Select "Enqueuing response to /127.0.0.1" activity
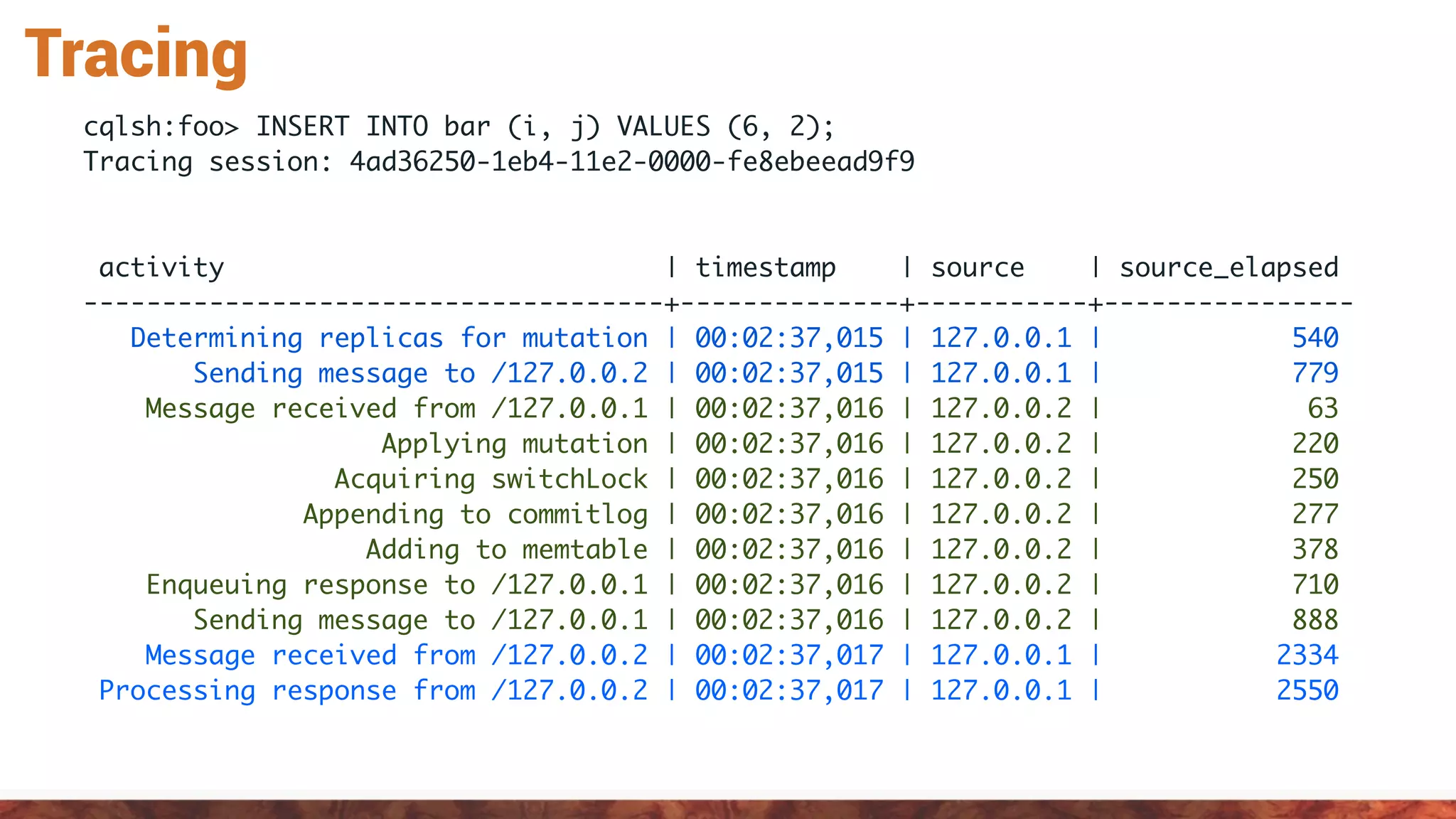Viewport: 1456px width, 819px height. (397, 584)
